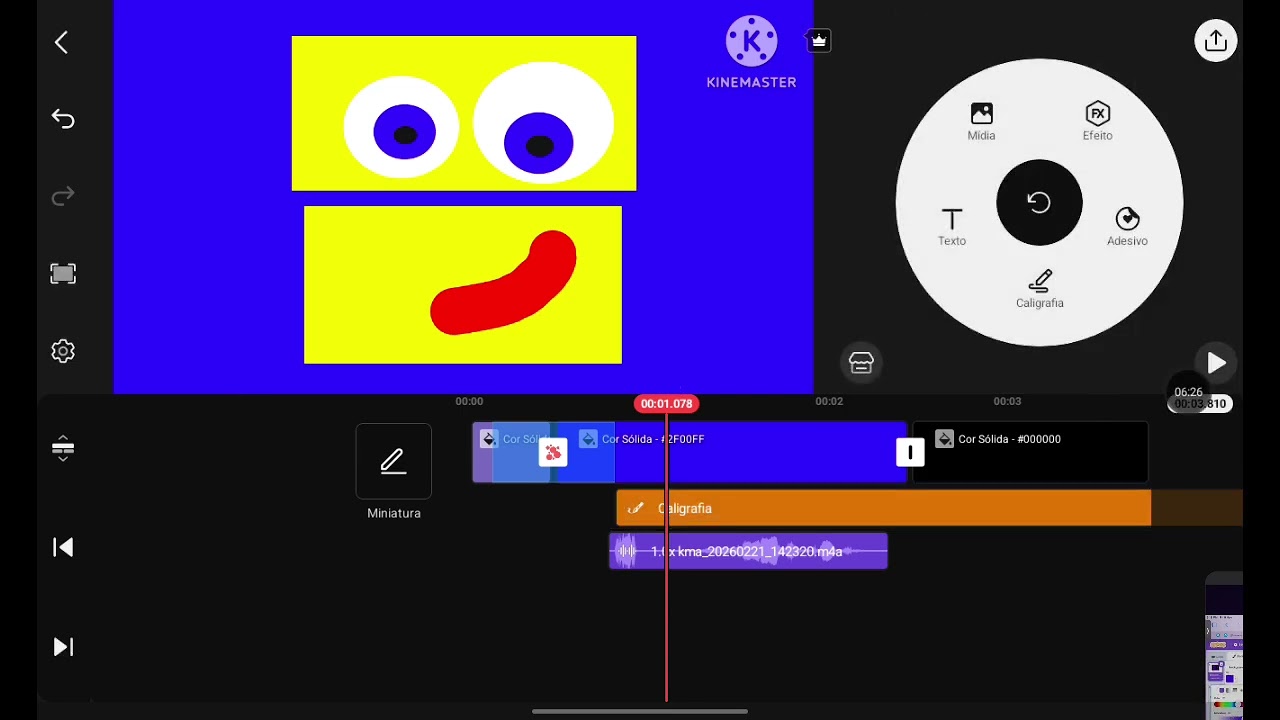
Task: Open the transition before the black clip
Action: point(910,453)
